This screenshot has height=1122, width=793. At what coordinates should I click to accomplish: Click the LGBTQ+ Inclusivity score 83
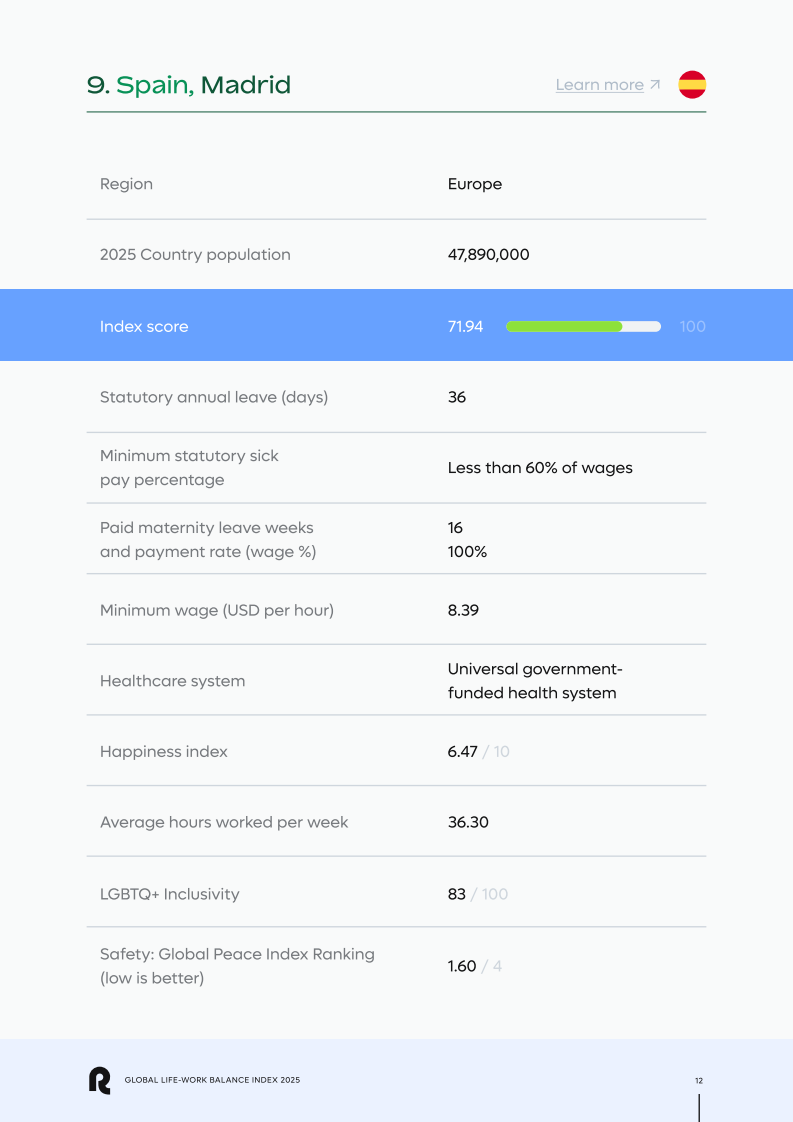(x=457, y=894)
